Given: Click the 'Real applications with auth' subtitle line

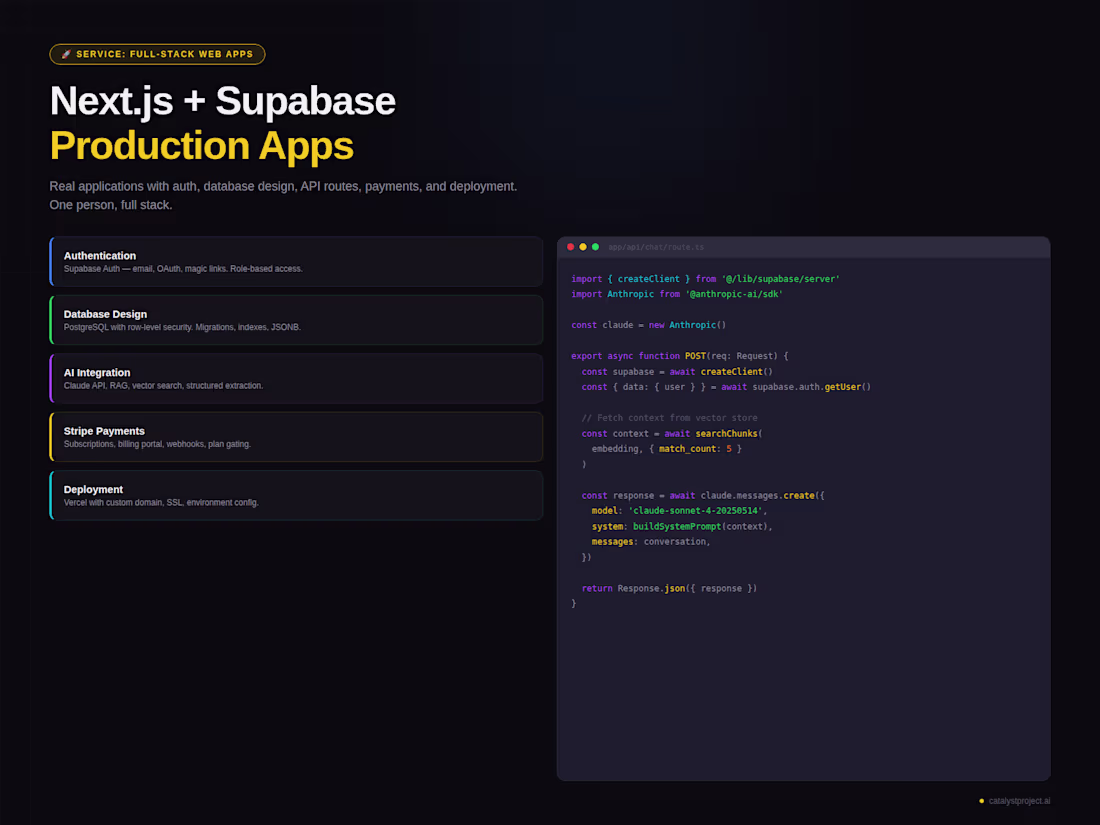Looking at the screenshot, I should pos(283,187).
